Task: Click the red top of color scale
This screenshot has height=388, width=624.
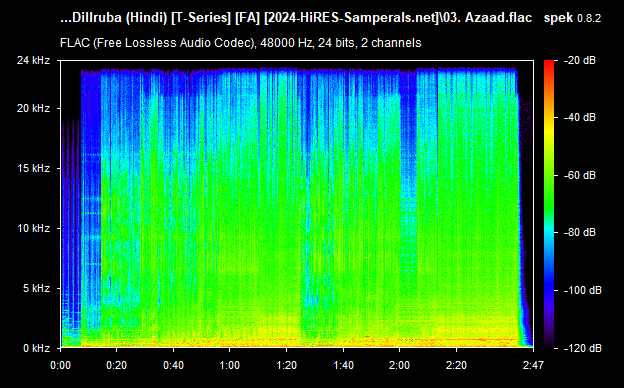Action: click(549, 64)
